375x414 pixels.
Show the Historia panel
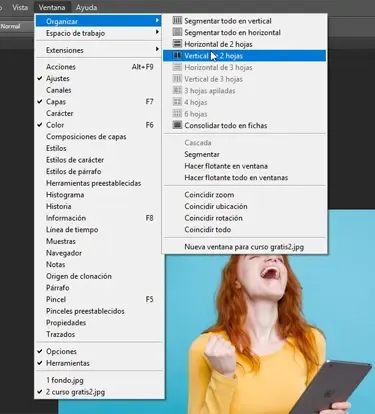point(99,206)
